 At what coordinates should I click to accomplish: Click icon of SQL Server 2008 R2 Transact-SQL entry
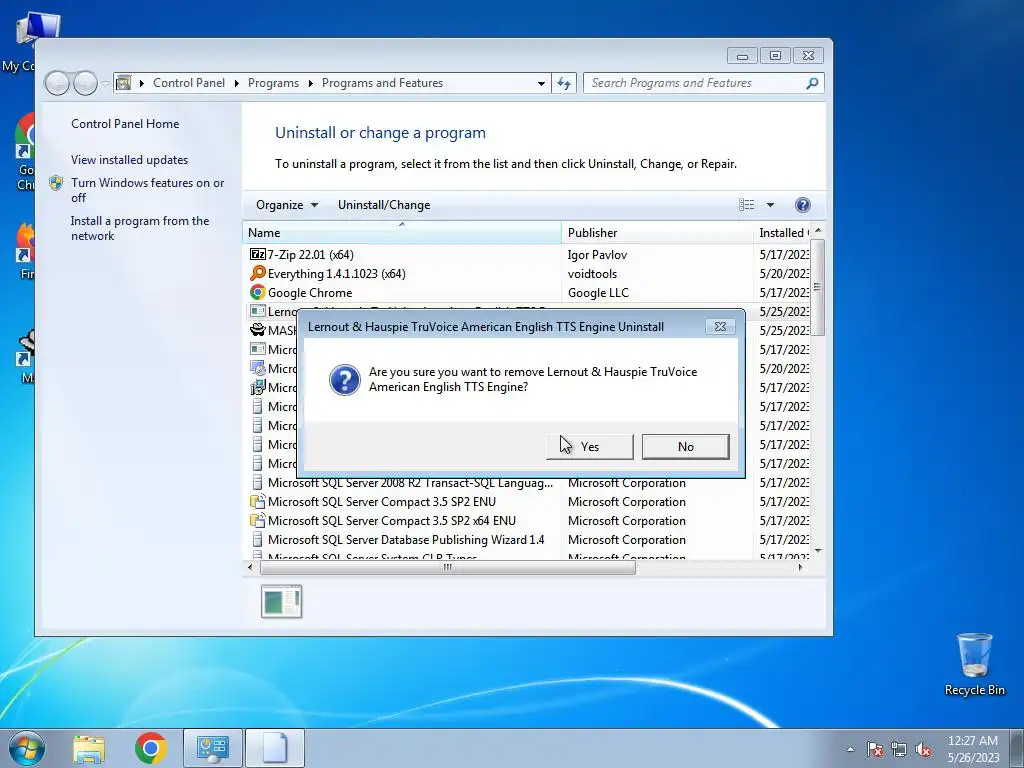[x=257, y=483]
